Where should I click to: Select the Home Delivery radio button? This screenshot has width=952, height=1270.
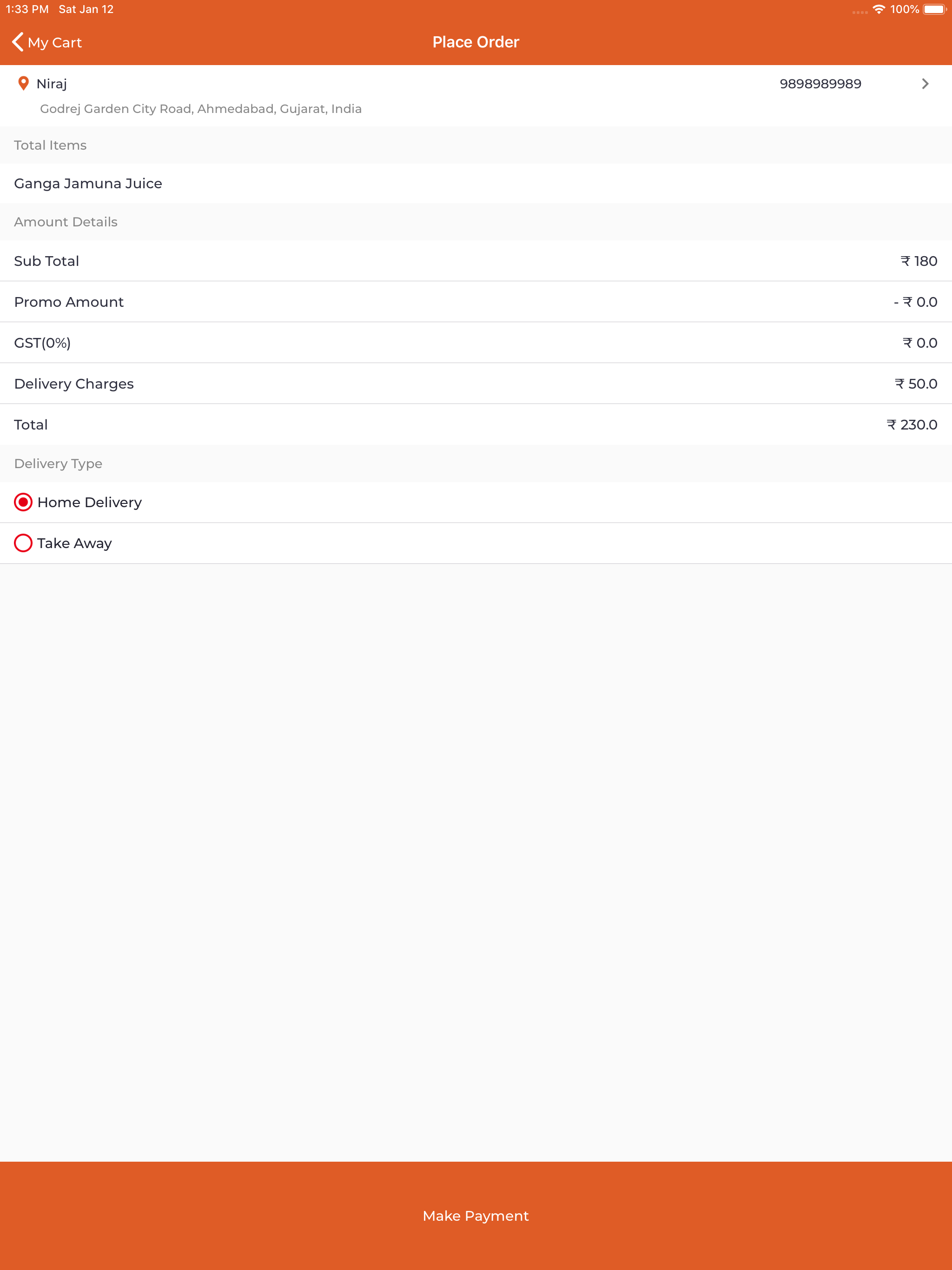[x=23, y=503]
